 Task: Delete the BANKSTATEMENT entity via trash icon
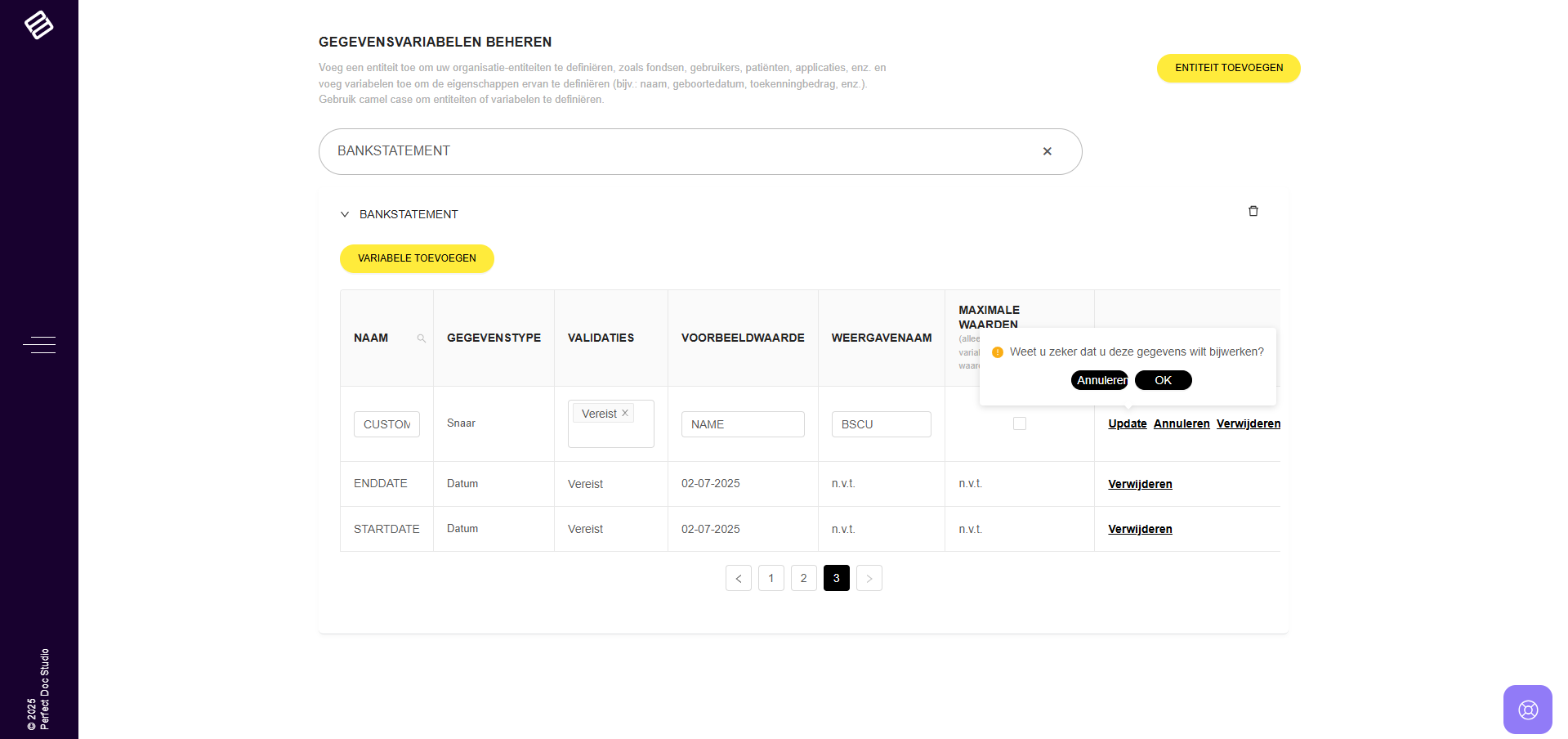pos(1253,212)
